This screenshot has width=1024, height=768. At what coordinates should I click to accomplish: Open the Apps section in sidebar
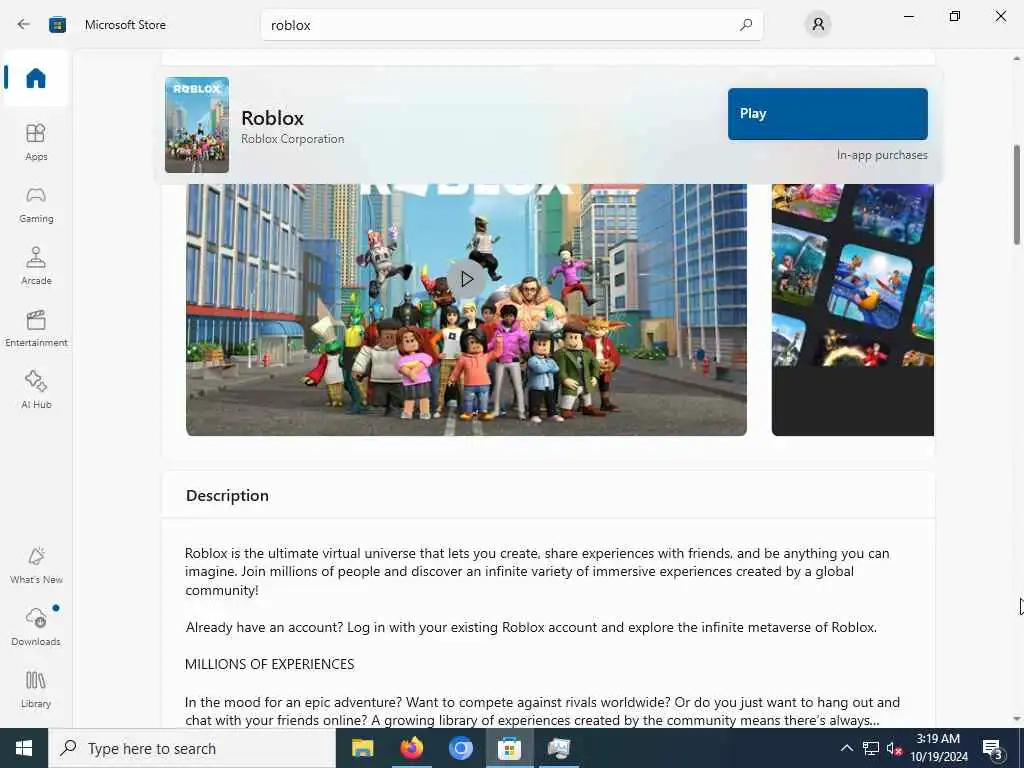tap(36, 142)
